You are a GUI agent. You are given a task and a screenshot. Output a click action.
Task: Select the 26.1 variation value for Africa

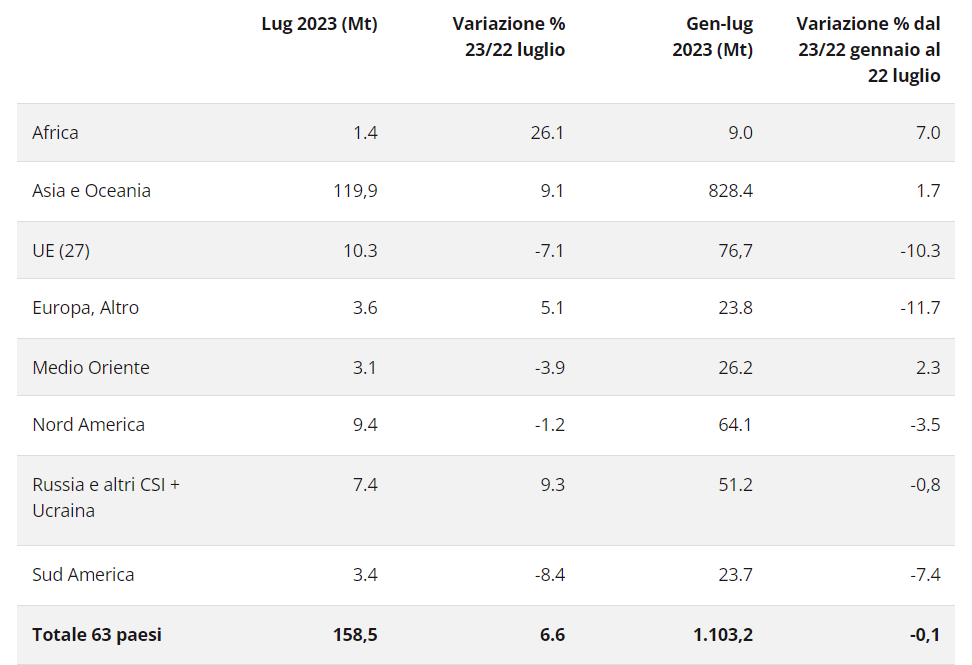coord(547,133)
